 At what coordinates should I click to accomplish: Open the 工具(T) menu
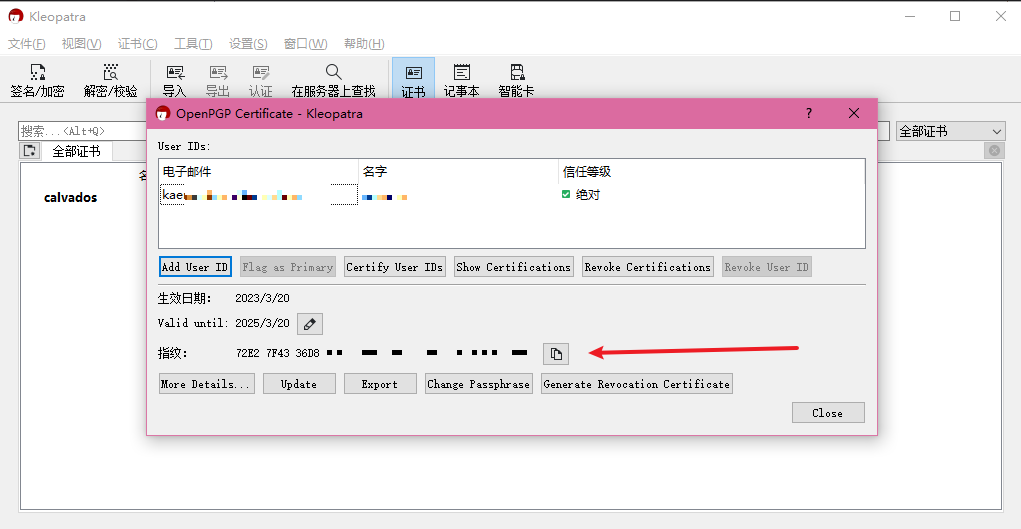(x=193, y=44)
